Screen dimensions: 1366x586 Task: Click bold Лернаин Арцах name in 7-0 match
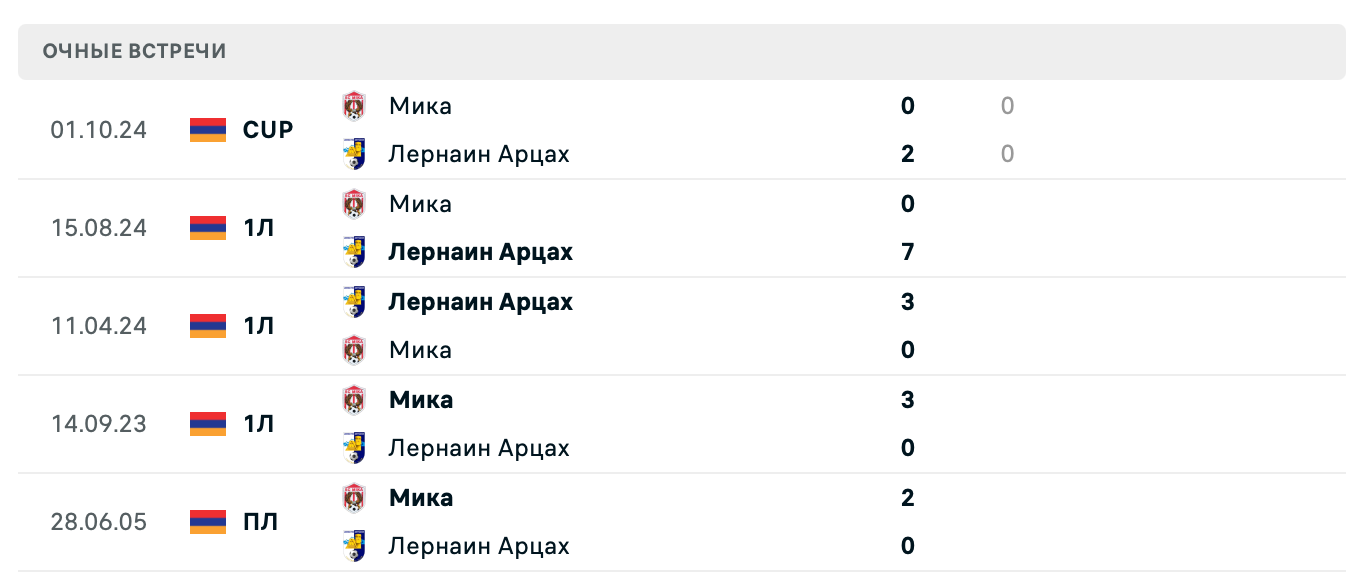[480, 252]
